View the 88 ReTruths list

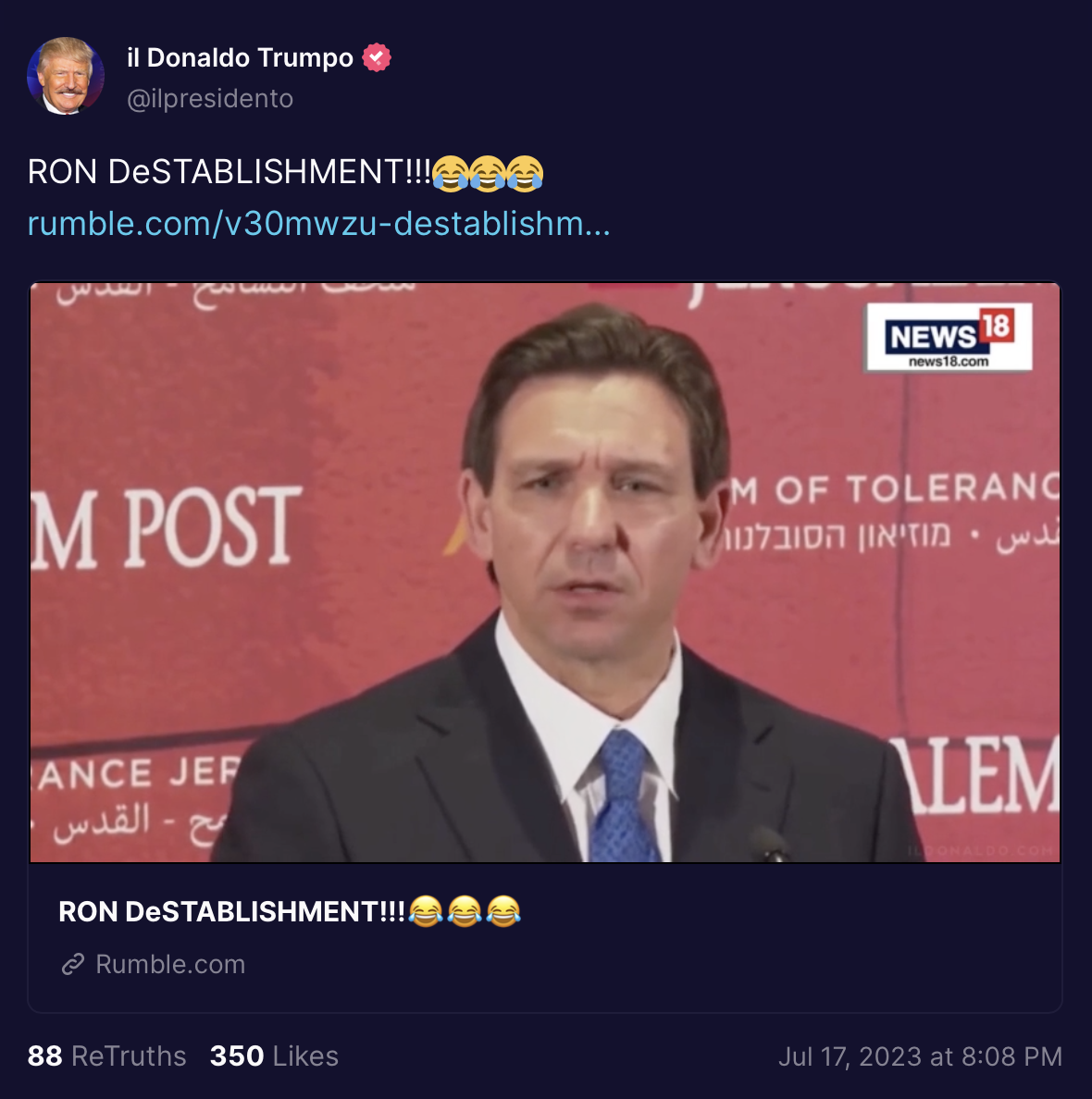[x=106, y=1056]
